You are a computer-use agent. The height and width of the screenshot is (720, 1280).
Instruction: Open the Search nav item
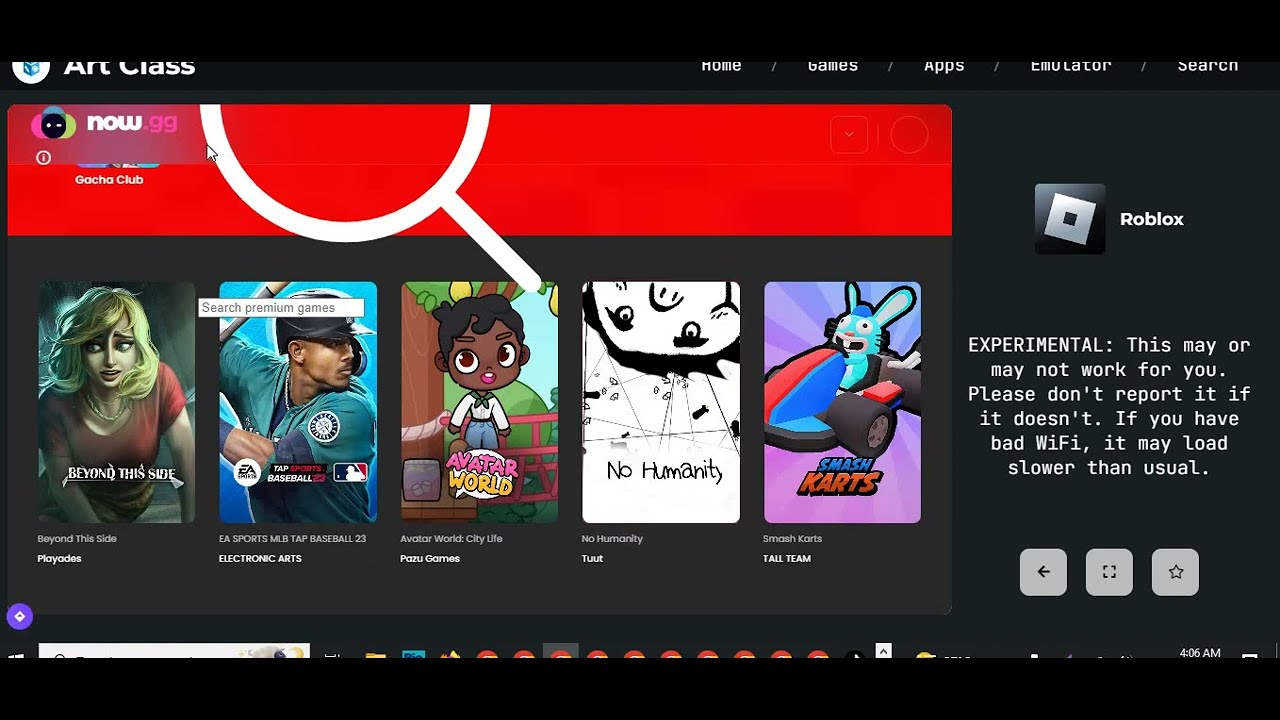click(1208, 67)
